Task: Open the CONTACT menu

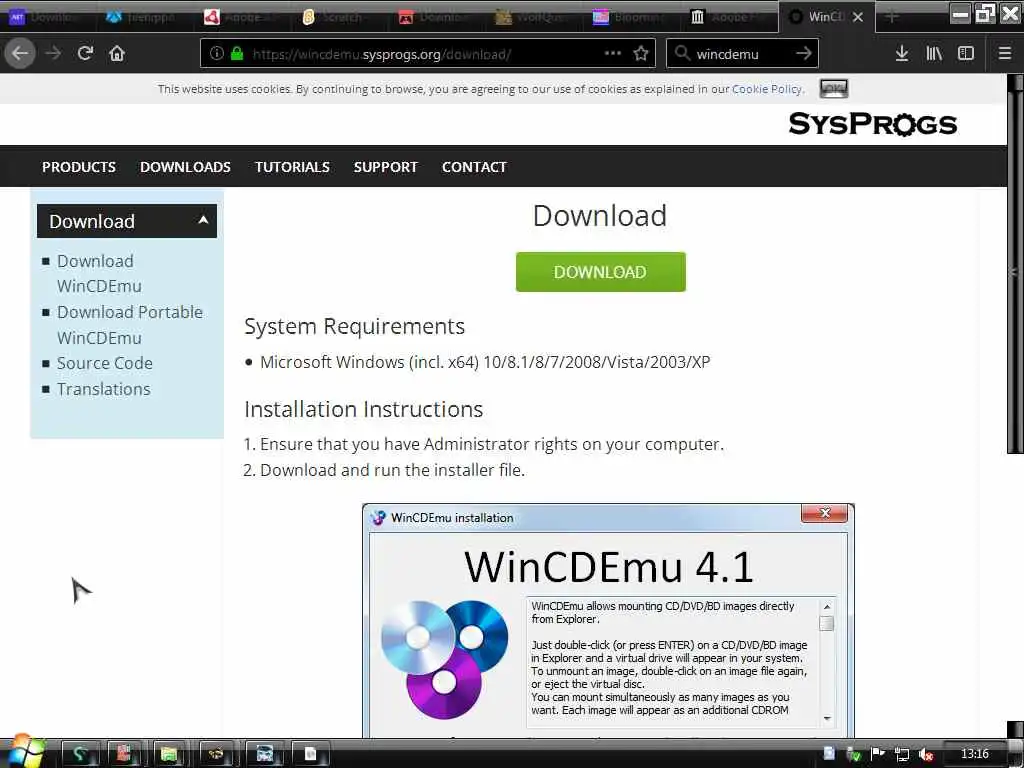Action: pos(474,167)
